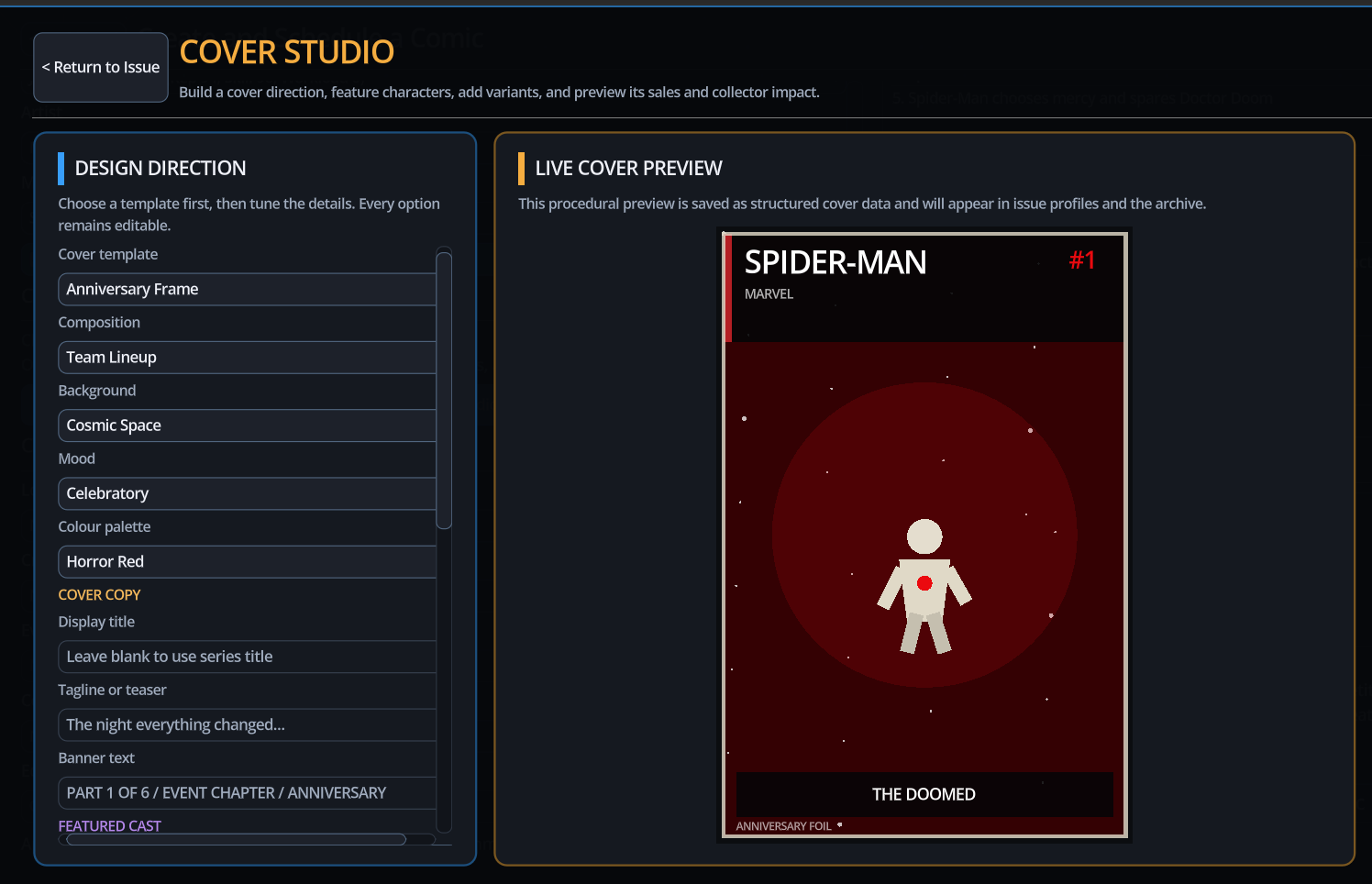1372x884 pixels.
Task: Click THE DOOMED banner on the cover preview
Action: pyautogui.click(x=924, y=794)
